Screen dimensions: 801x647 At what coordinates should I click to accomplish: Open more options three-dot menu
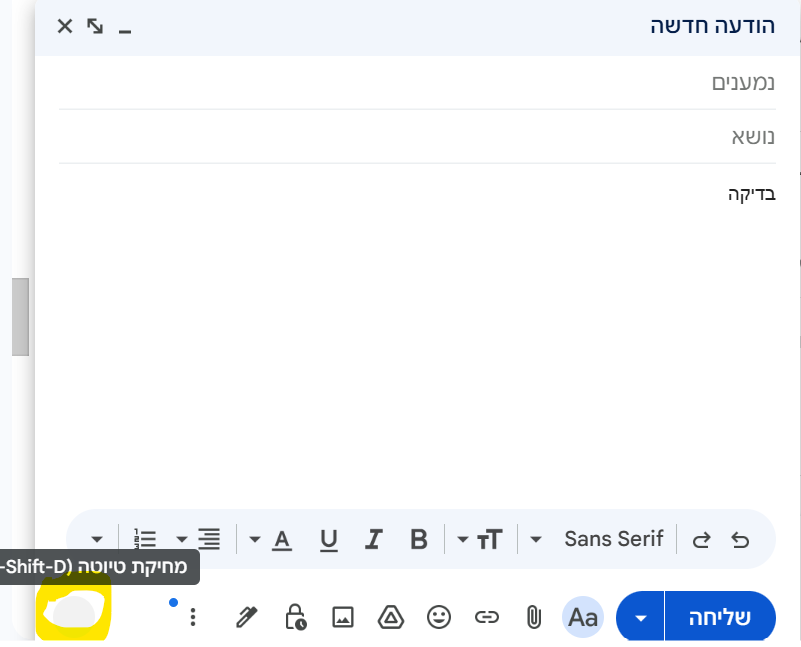click(193, 617)
